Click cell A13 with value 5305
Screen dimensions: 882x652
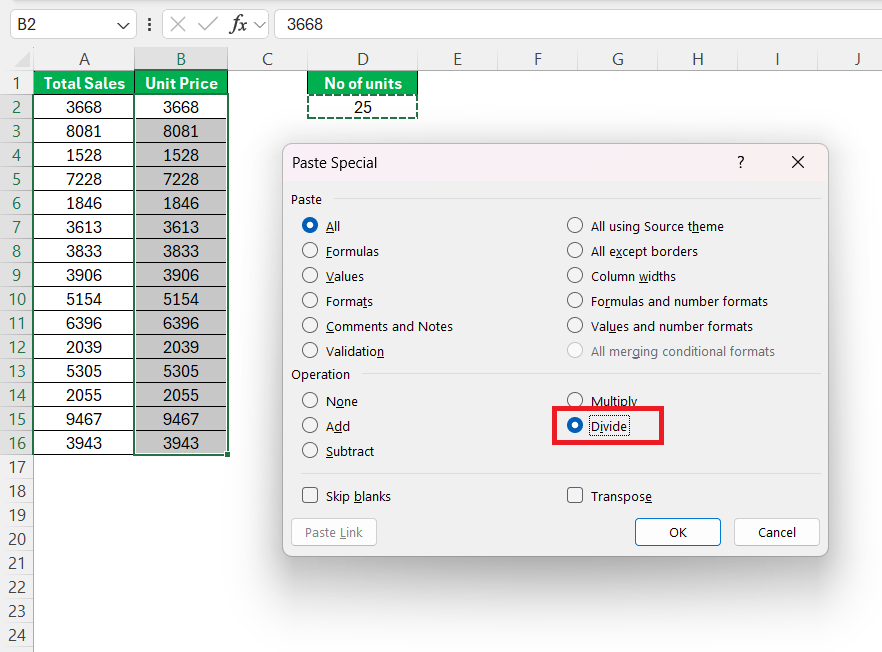84,371
